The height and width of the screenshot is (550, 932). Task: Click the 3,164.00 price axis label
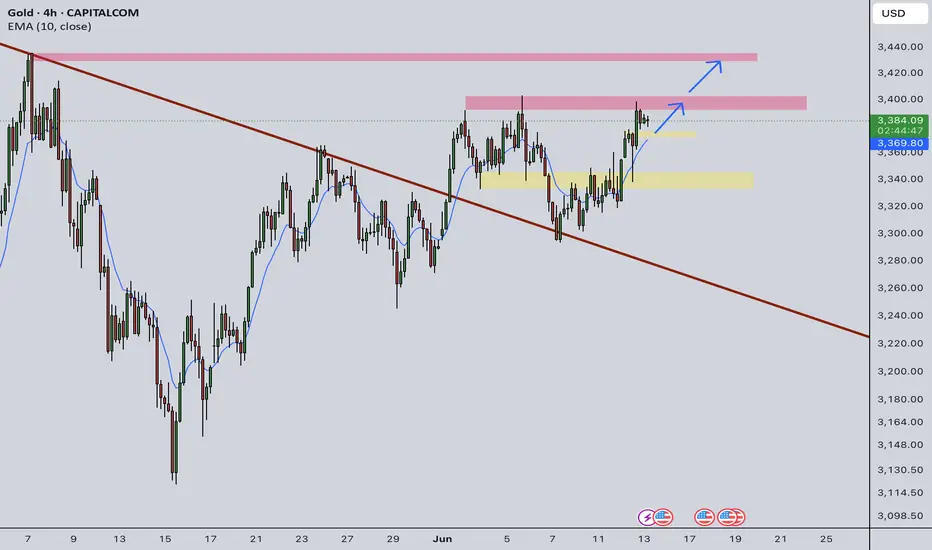click(x=900, y=422)
